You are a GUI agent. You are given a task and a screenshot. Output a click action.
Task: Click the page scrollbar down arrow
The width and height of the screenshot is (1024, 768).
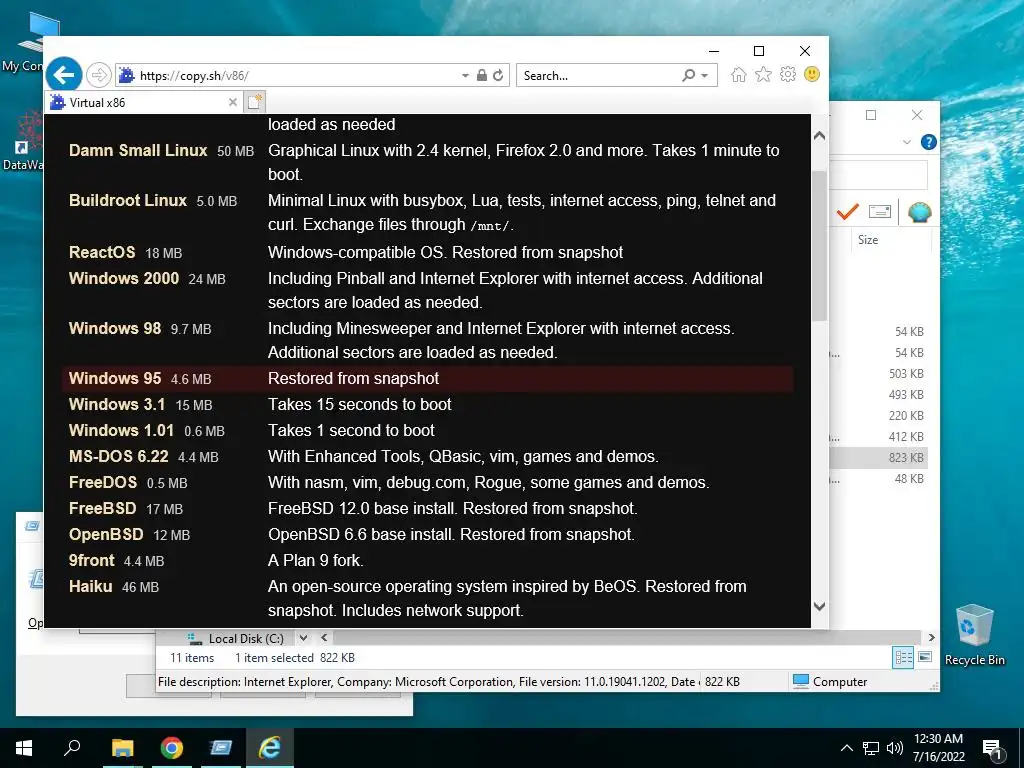point(820,606)
